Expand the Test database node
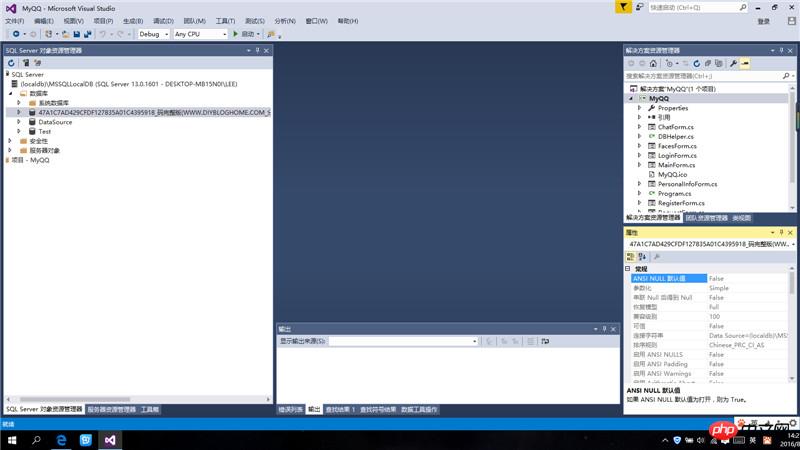 tap(19, 131)
